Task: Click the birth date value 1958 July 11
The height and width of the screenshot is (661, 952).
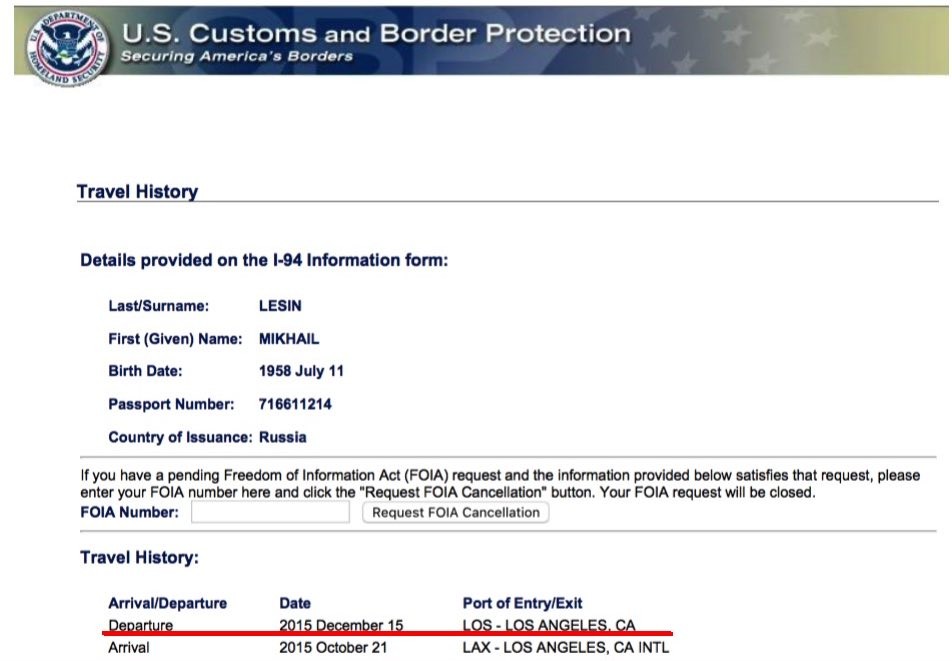Action: click(301, 372)
